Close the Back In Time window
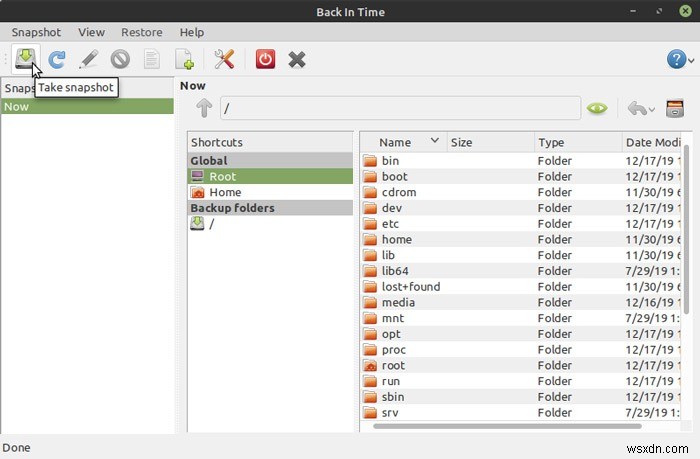 (x=685, y=11)
